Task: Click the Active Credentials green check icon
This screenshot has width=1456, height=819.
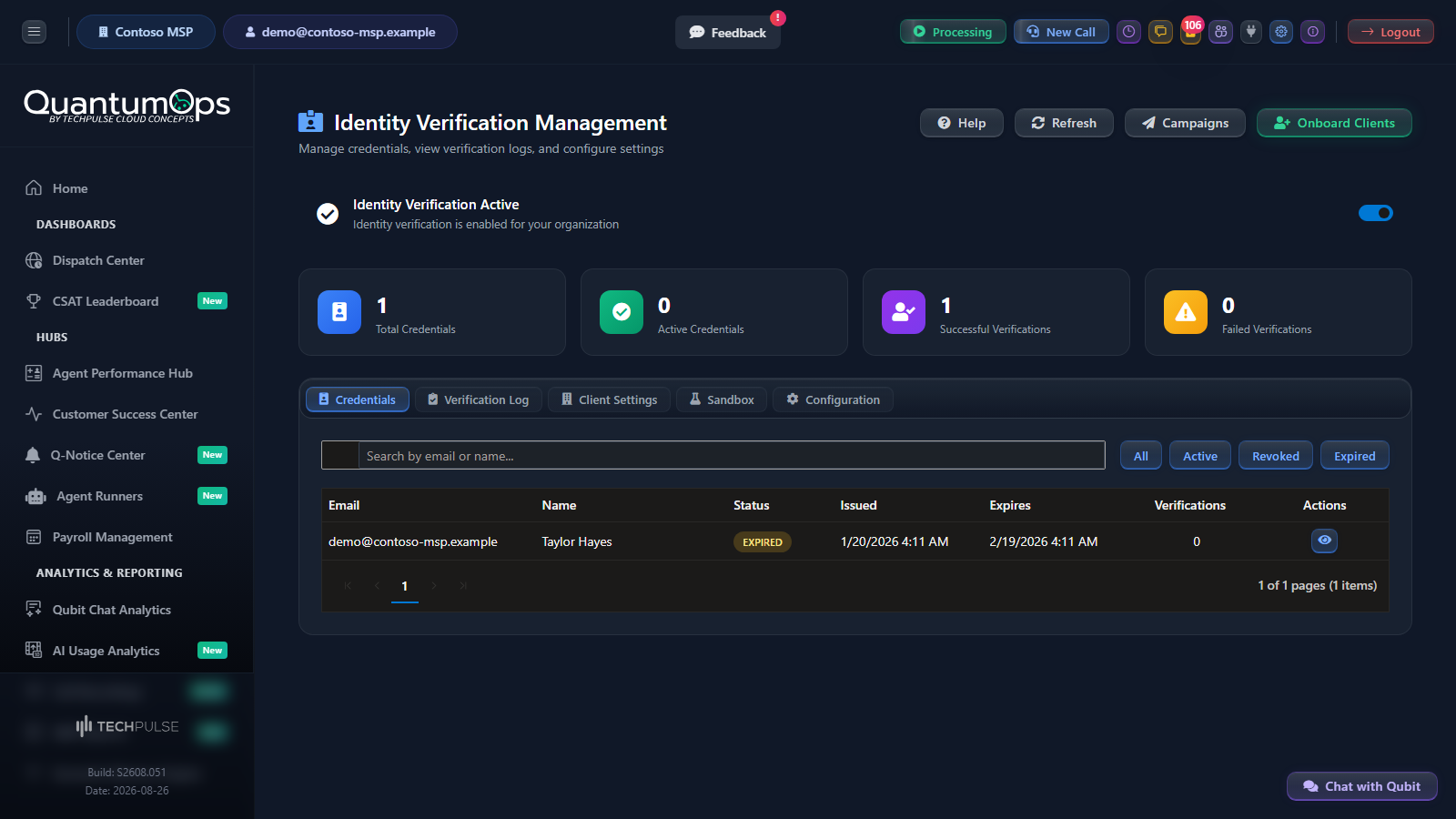Action: pos(622,312)
